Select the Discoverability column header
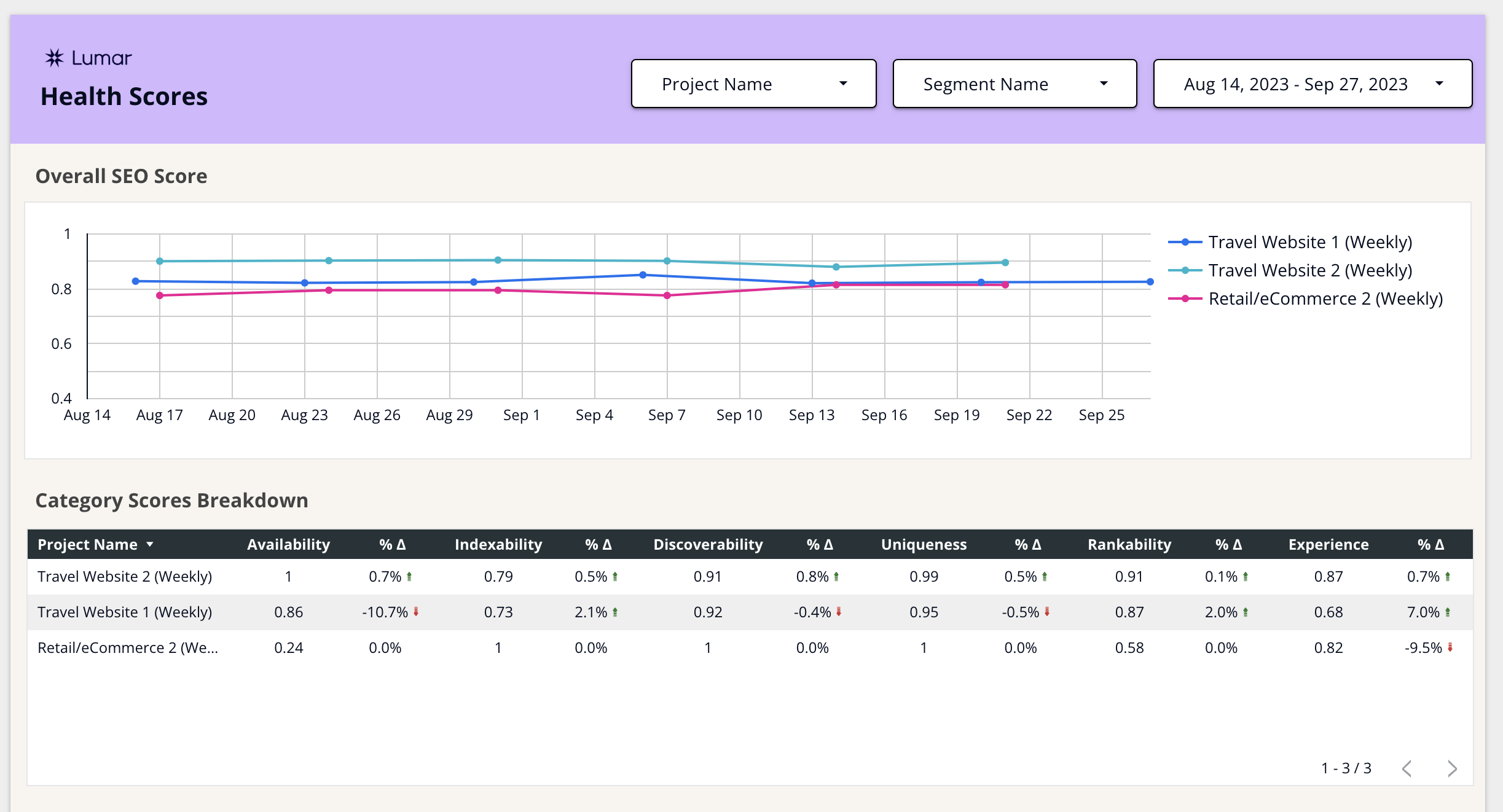 [708, 544]
